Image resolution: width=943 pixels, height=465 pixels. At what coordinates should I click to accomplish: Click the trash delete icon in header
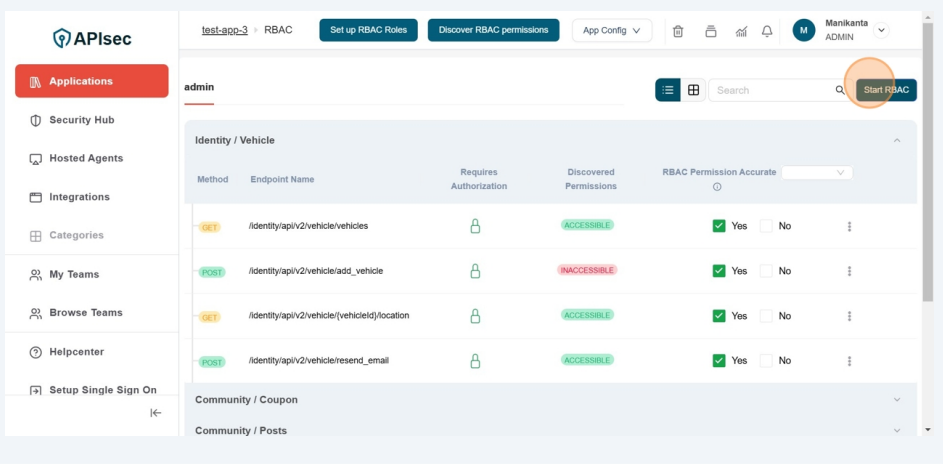[x=678, y=31]
